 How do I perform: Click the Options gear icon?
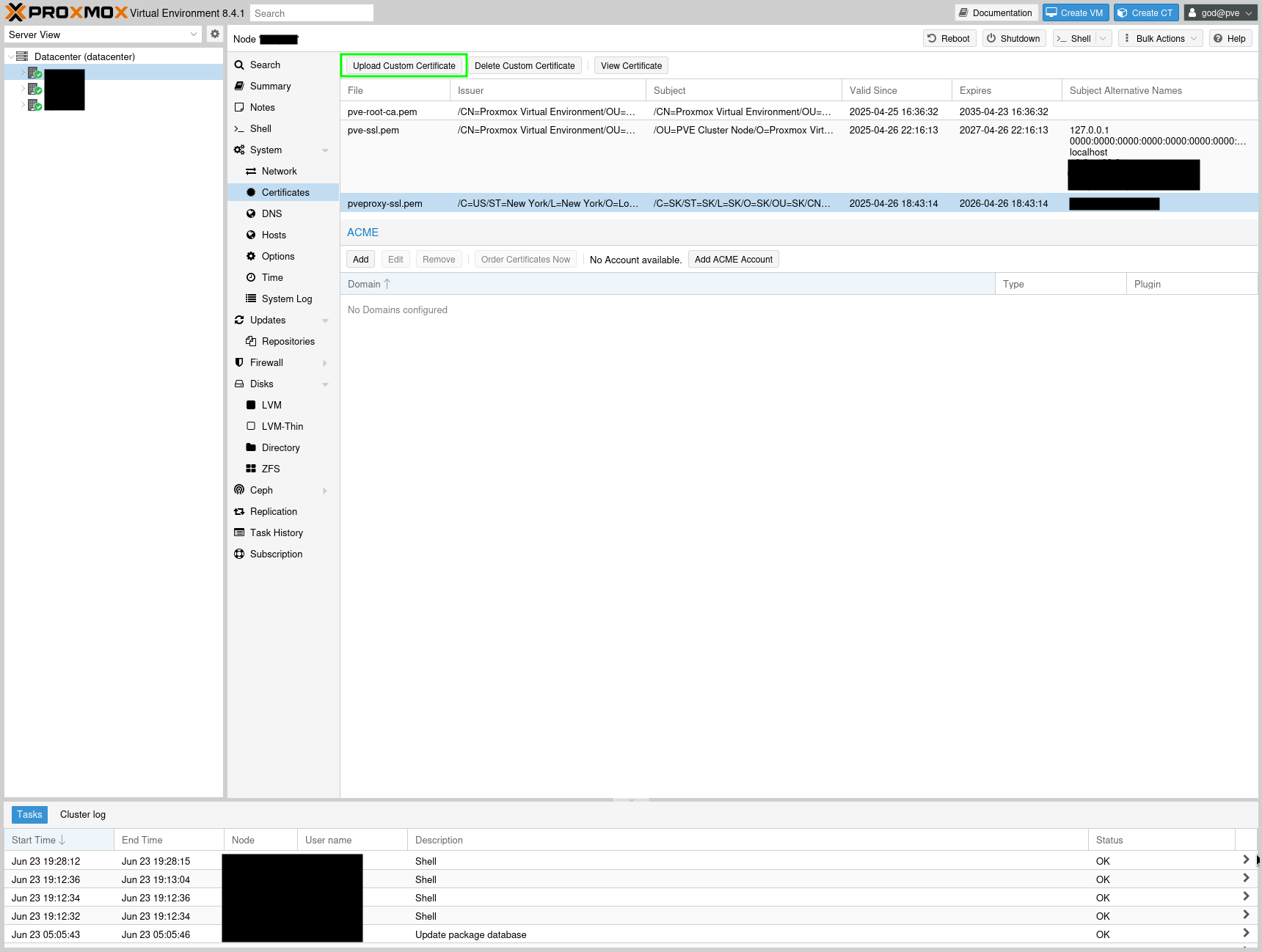pyautogui.click(x=251, y=256)
